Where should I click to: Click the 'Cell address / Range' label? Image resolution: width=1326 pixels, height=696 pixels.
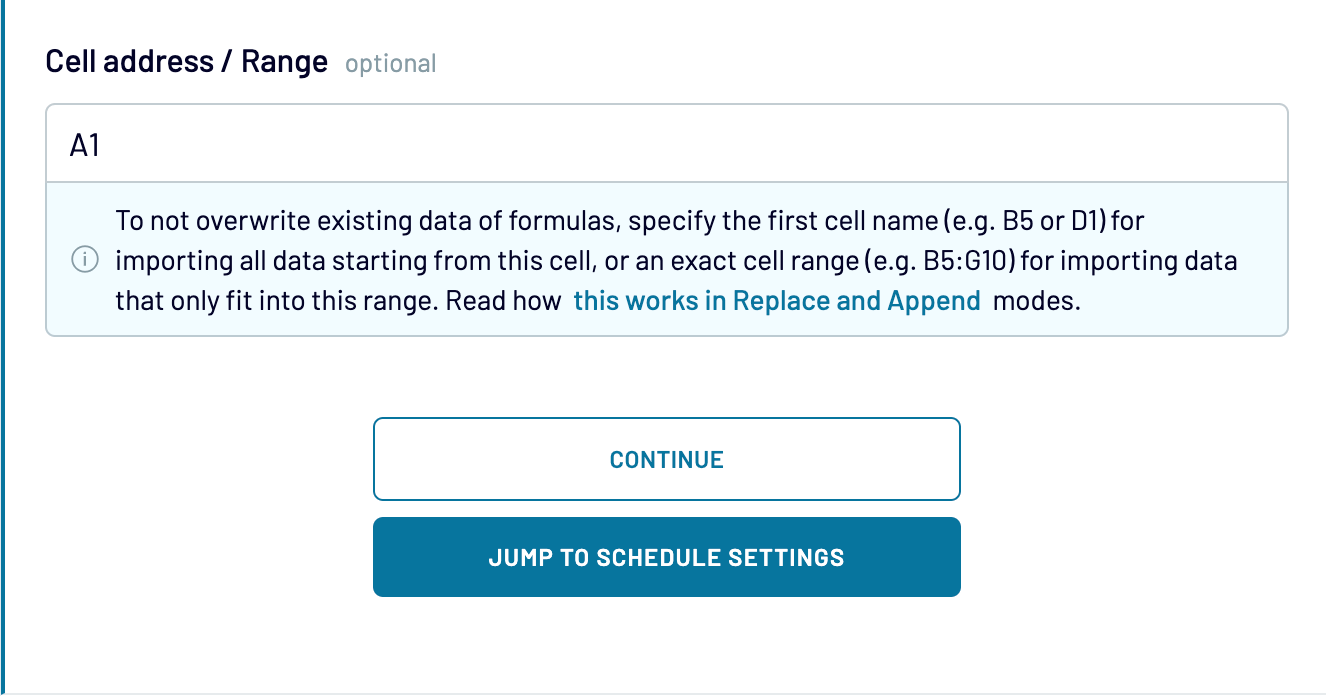[x=187, y=62]
